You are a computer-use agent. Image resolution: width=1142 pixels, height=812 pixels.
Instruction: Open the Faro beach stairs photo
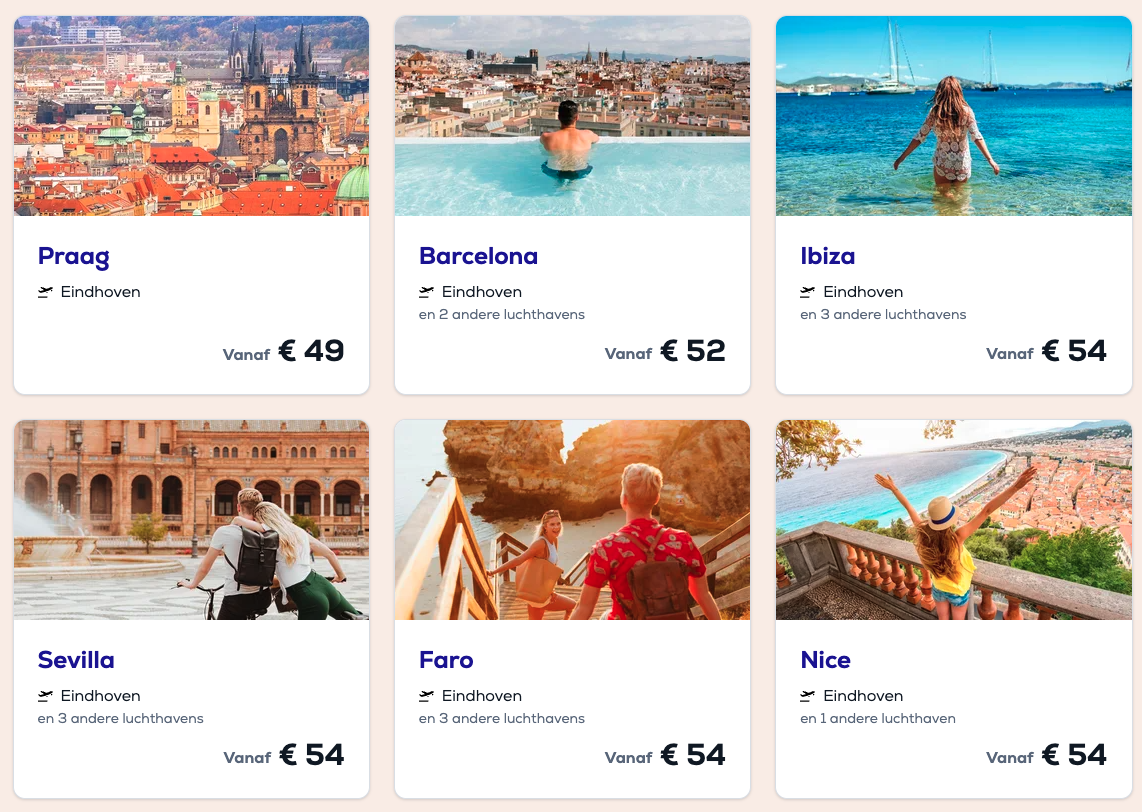coord(572,520)
